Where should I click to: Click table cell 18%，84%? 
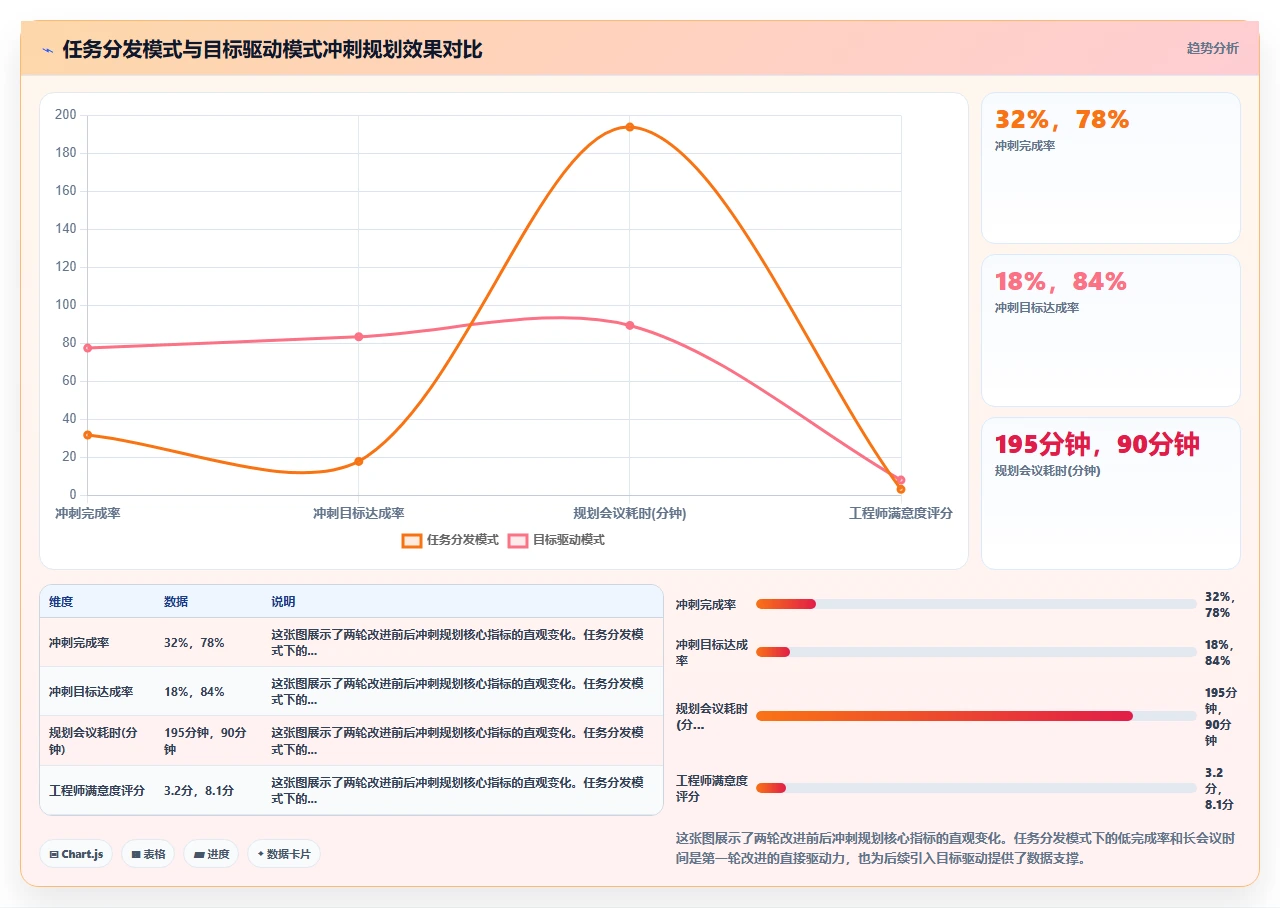point(194,692)
